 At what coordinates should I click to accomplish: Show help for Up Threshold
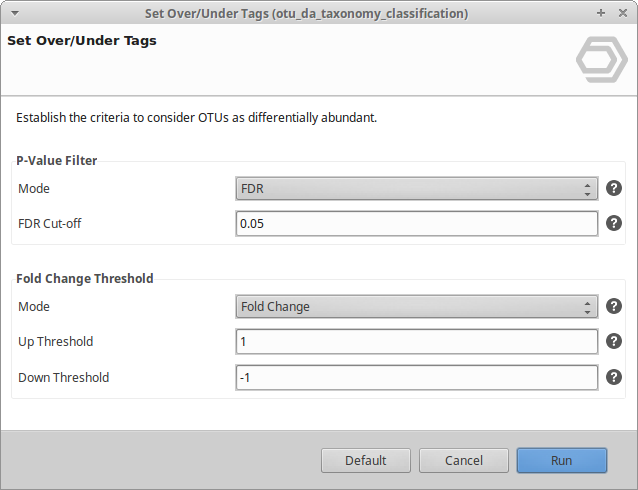pos(614,341)
